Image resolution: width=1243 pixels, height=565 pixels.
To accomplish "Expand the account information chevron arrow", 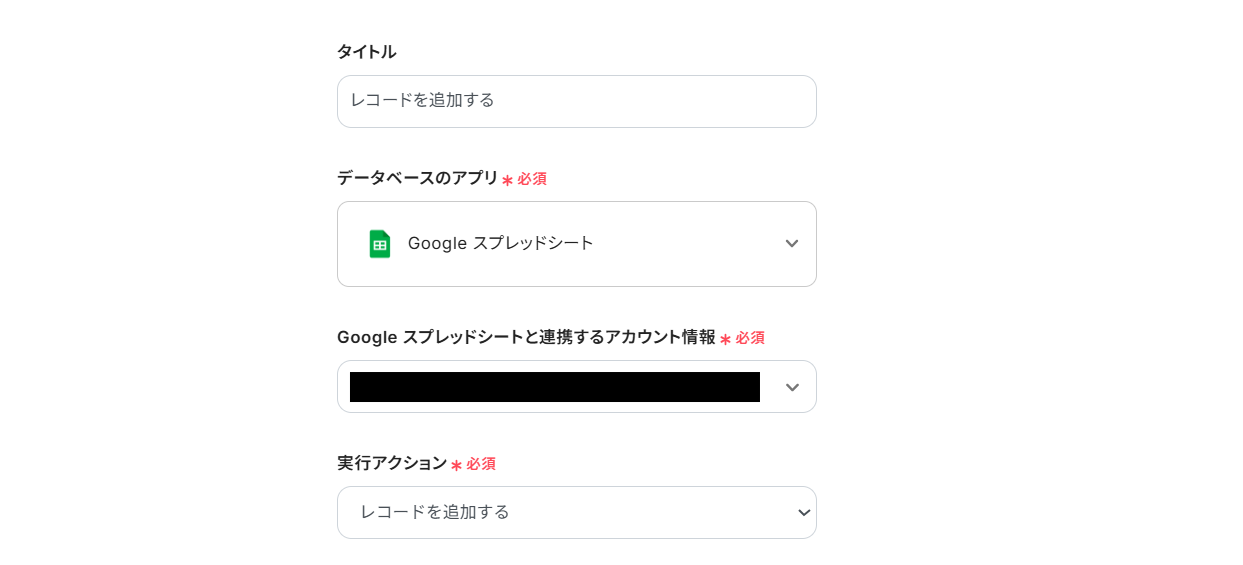I will pos(791,387).
